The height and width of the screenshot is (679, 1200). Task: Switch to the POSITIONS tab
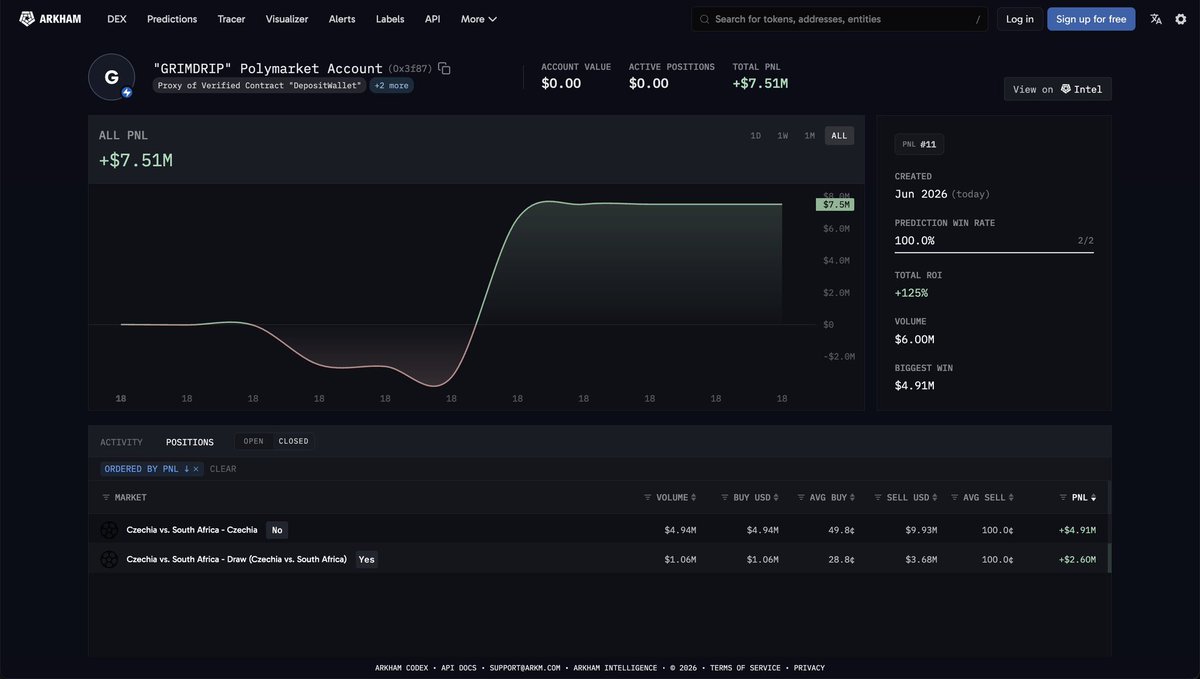tap(190, 442)
